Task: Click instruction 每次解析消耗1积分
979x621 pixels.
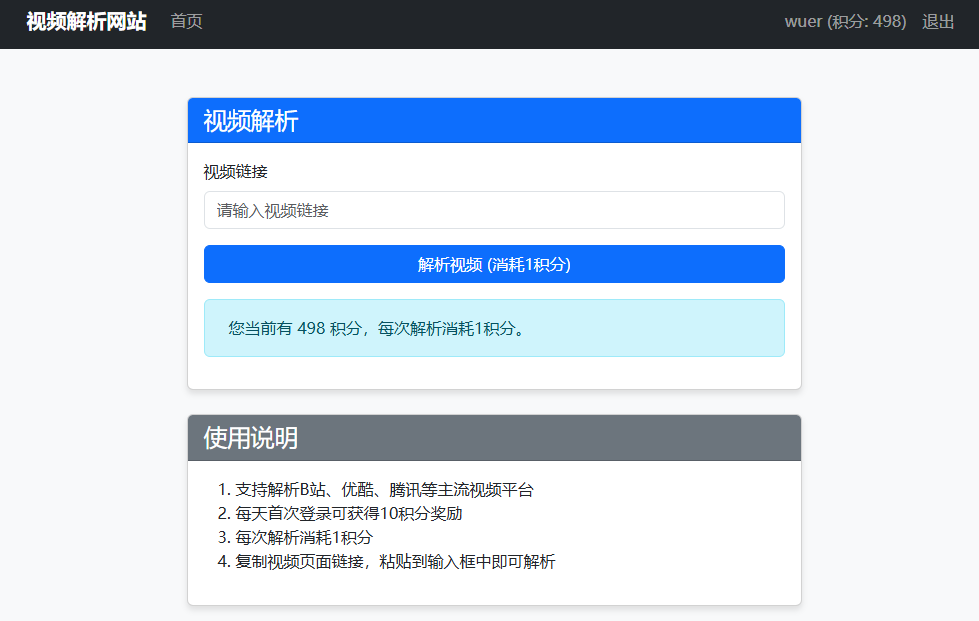Action: [304, 537]
